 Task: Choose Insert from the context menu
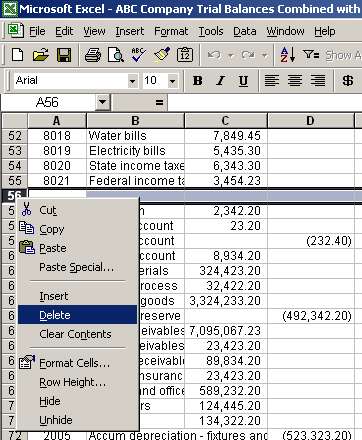pos(77,296)
